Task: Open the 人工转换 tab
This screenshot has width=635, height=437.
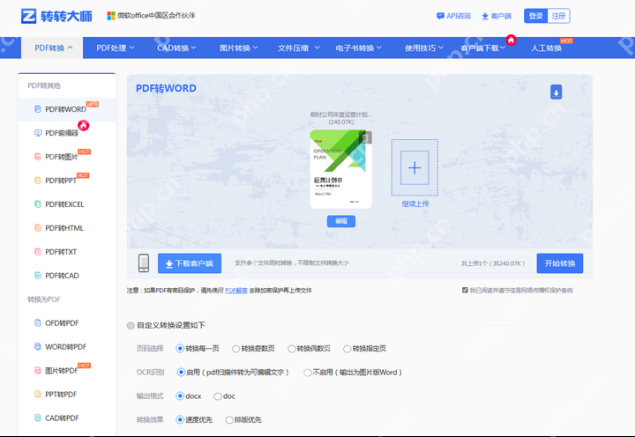Action: coord(546,47)
